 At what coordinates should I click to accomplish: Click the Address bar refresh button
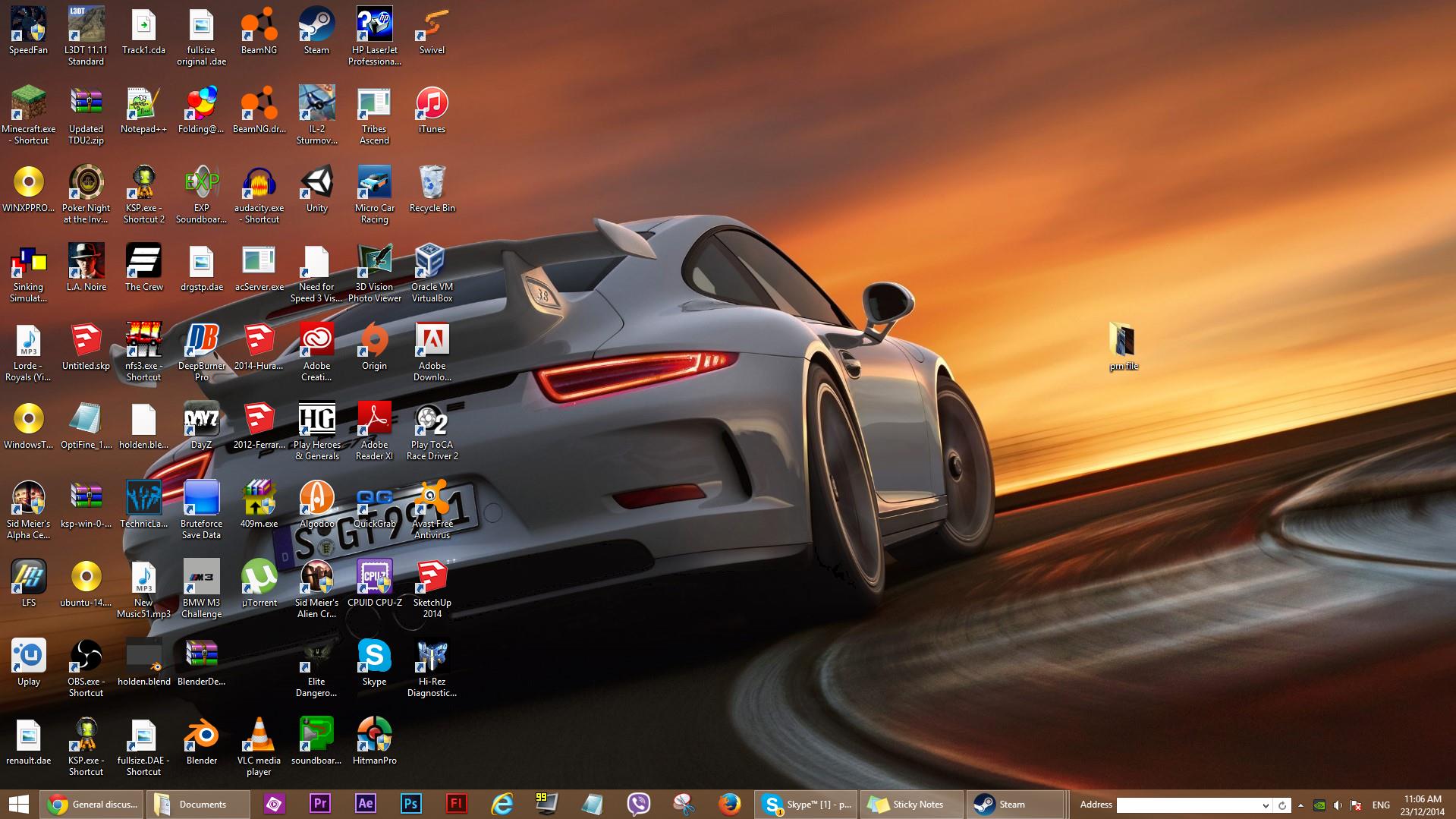click(1282, 805)
